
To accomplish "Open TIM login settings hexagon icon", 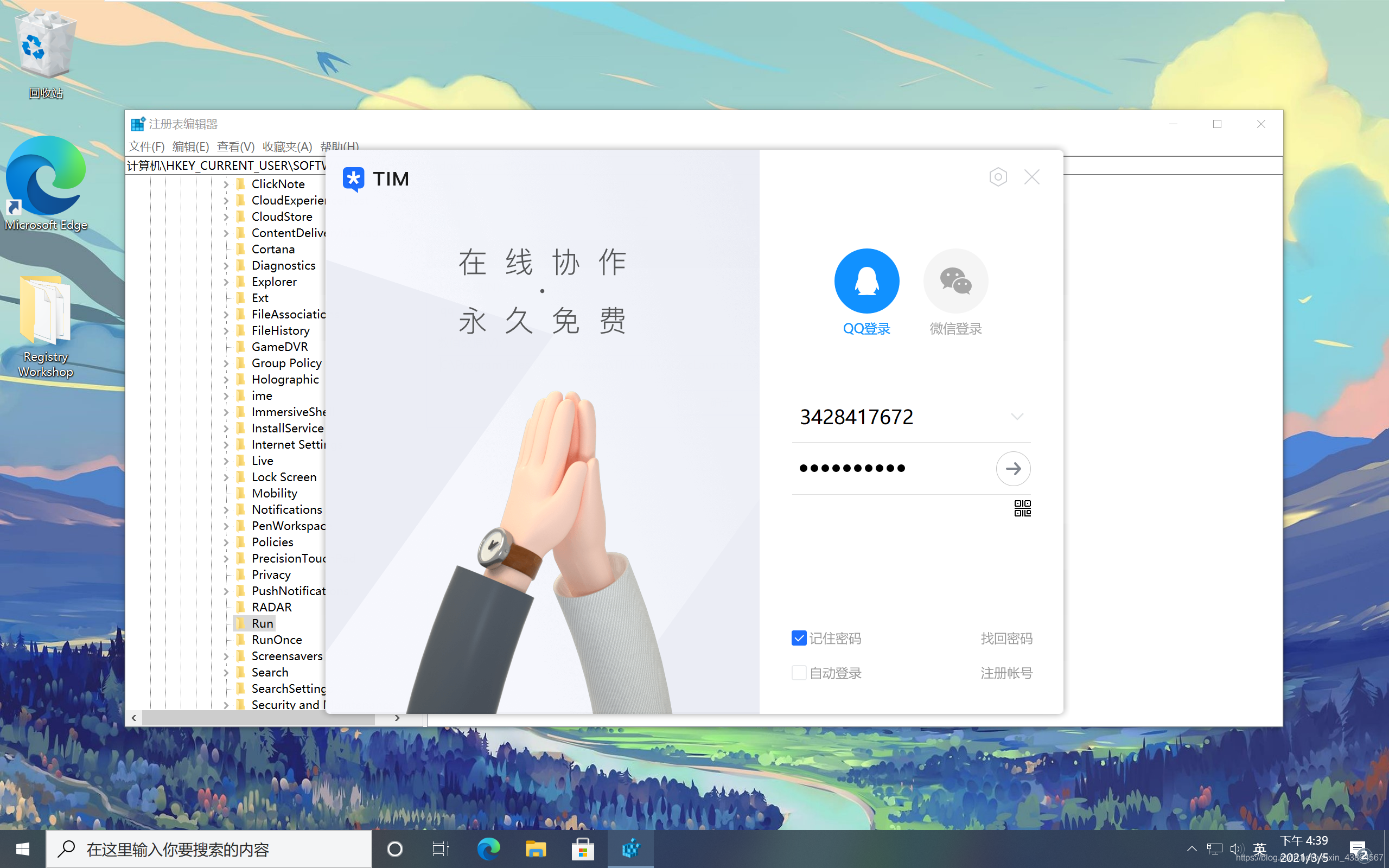I will tap(998, 177).
